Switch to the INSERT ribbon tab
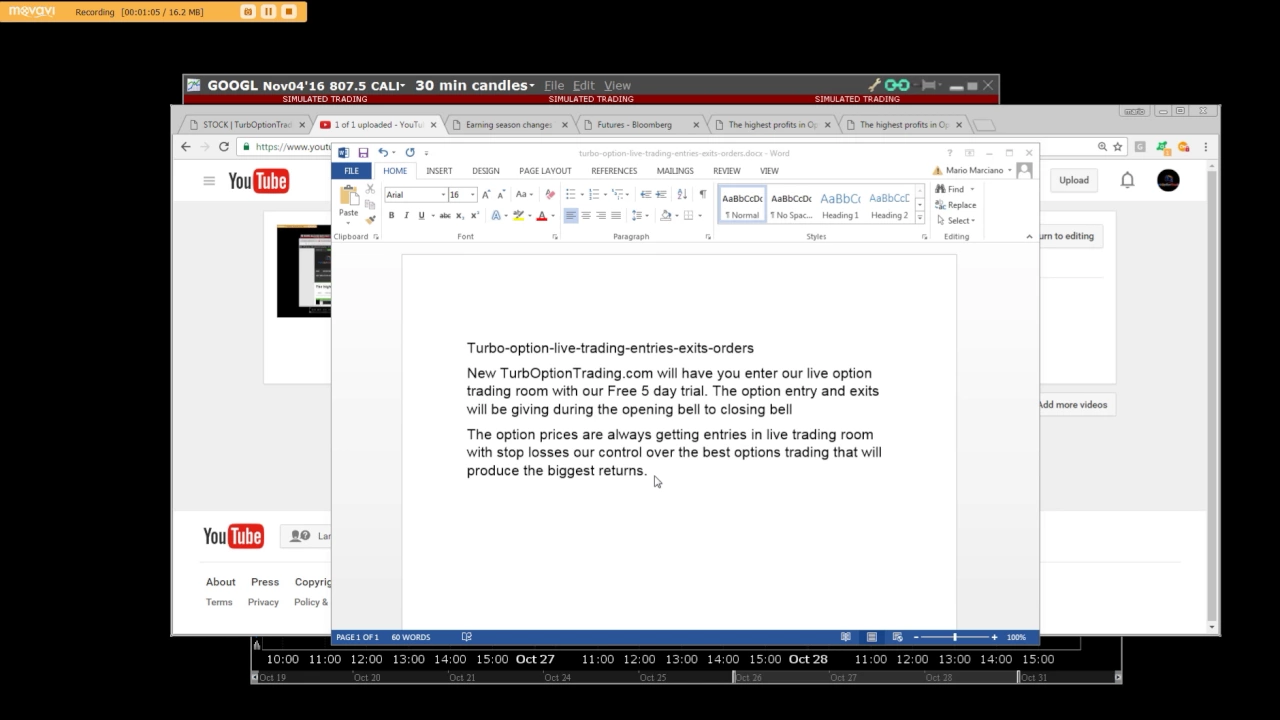Screen dimensions: 1280x720 439,171
